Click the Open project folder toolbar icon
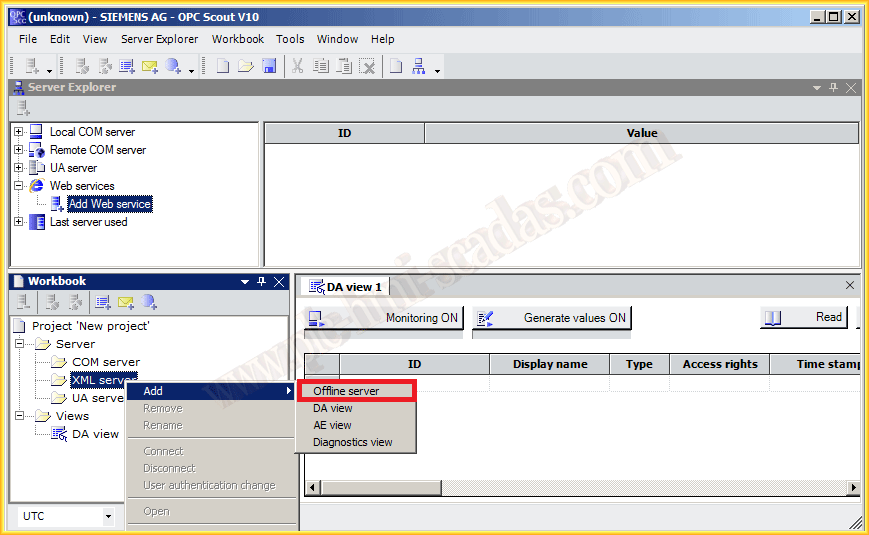 [245, 66]
